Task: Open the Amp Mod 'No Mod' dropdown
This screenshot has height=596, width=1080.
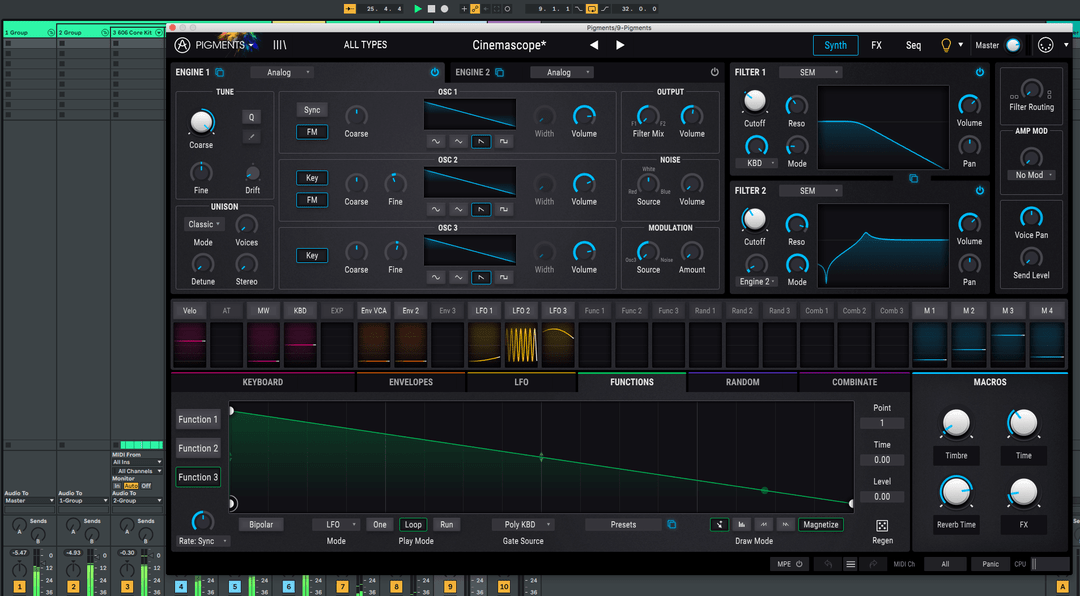Action: click(1031, 175)
